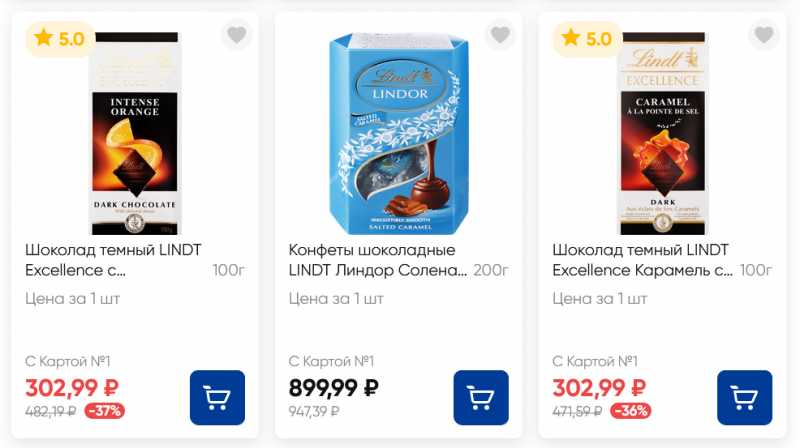Click the crossed-out 947,39 ₽ old price
Image resolution: width=800 pixels, height=448 pixels.
[314, 410]
